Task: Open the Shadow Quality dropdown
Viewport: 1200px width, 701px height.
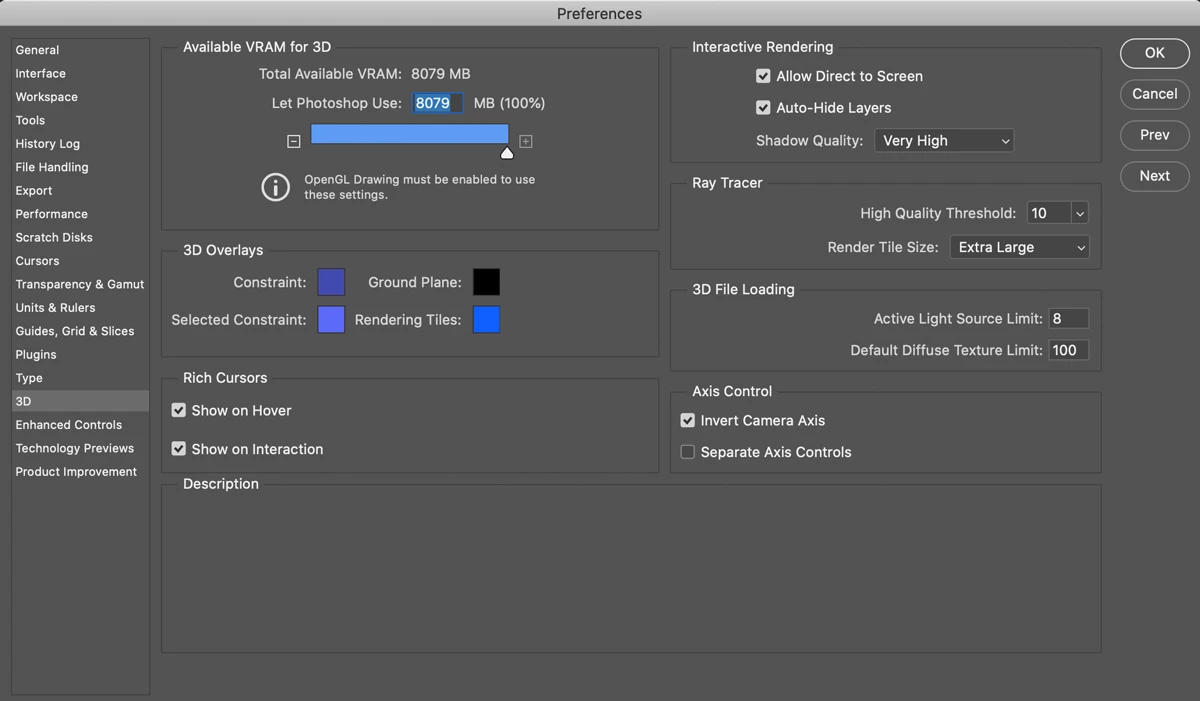Action: [x=944, y=141]
